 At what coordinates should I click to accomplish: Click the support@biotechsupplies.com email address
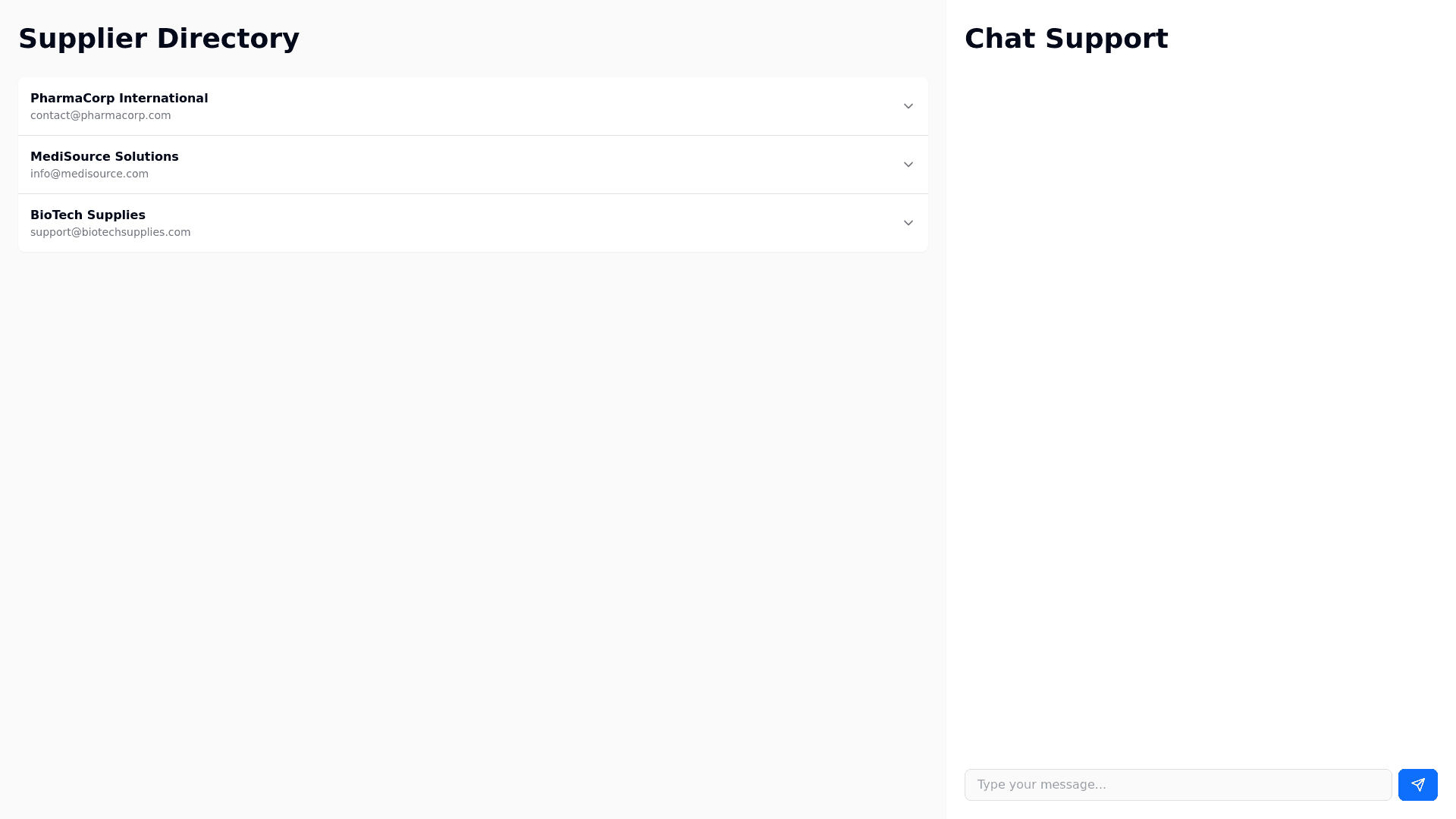pyautogui.click(x=111, y=232)
